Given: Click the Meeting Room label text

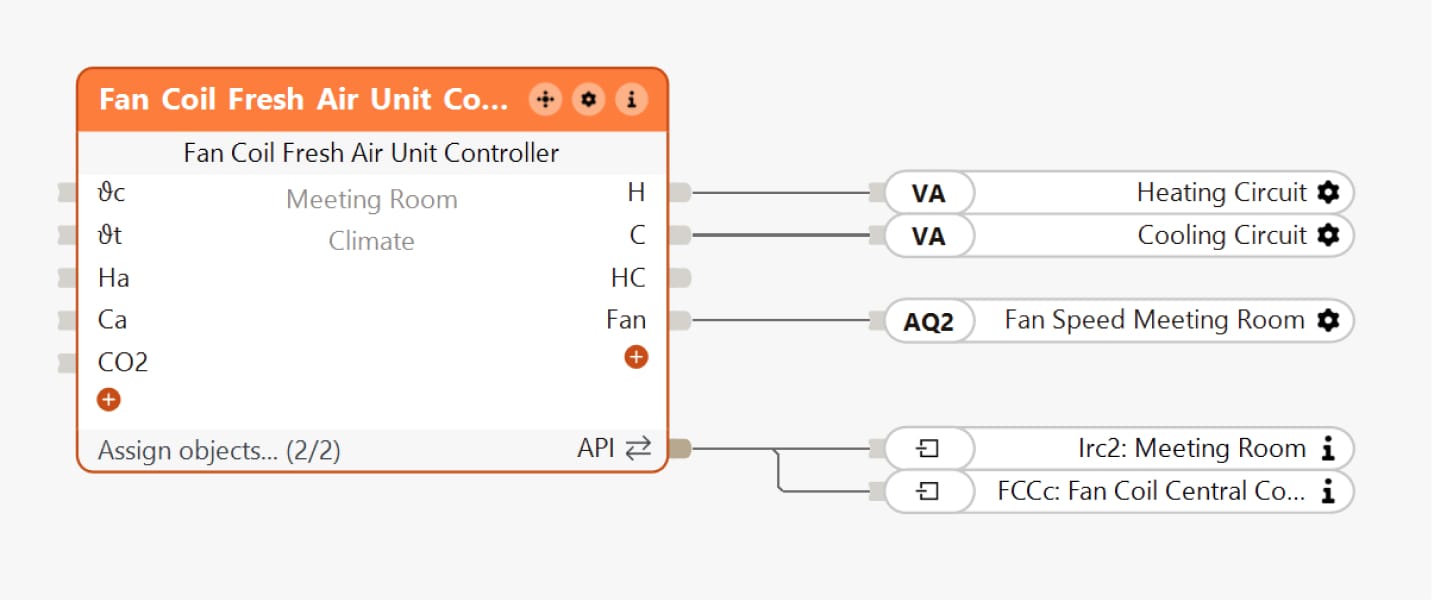Looking at the screenshot, I should pos(371,200).
